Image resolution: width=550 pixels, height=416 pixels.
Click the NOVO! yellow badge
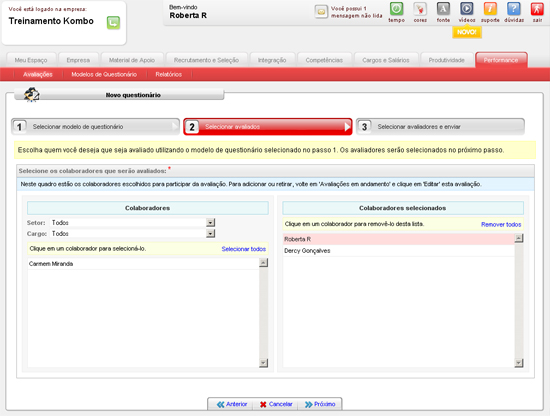[467, 32]
